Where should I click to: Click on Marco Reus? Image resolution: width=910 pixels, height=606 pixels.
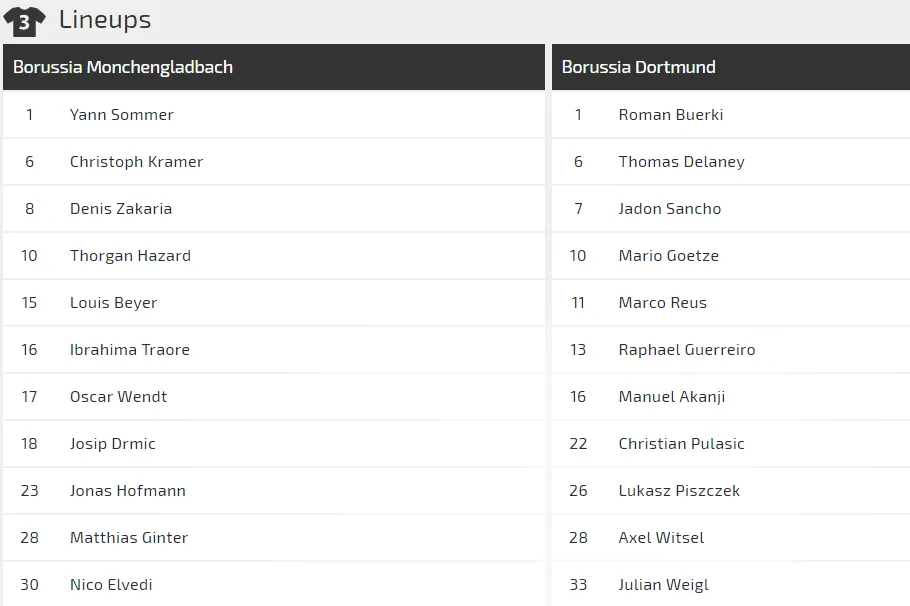pos(663,303)
